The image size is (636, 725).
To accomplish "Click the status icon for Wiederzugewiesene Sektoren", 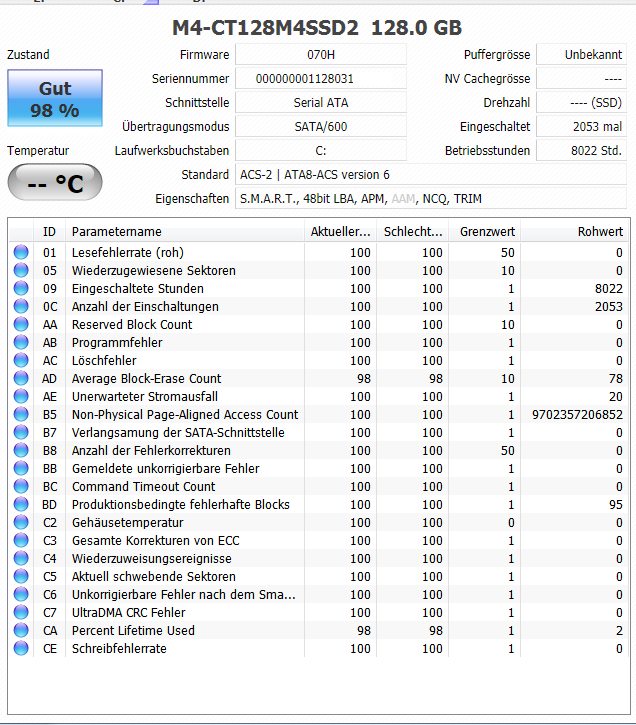I will point(21,270).
